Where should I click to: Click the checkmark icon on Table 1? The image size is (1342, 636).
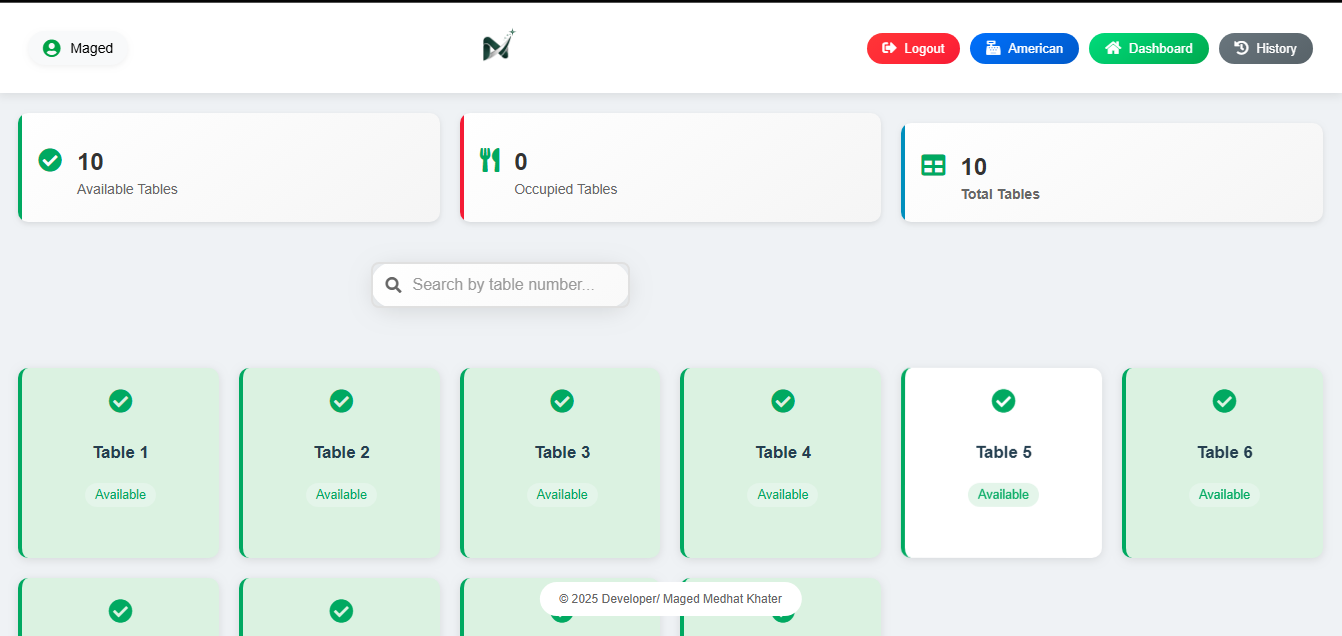pos(120,401)
